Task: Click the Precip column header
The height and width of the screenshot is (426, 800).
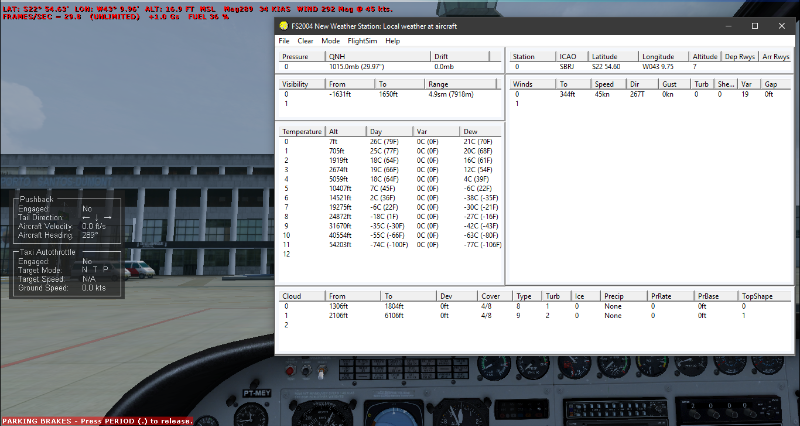Action: pos(623,296)
